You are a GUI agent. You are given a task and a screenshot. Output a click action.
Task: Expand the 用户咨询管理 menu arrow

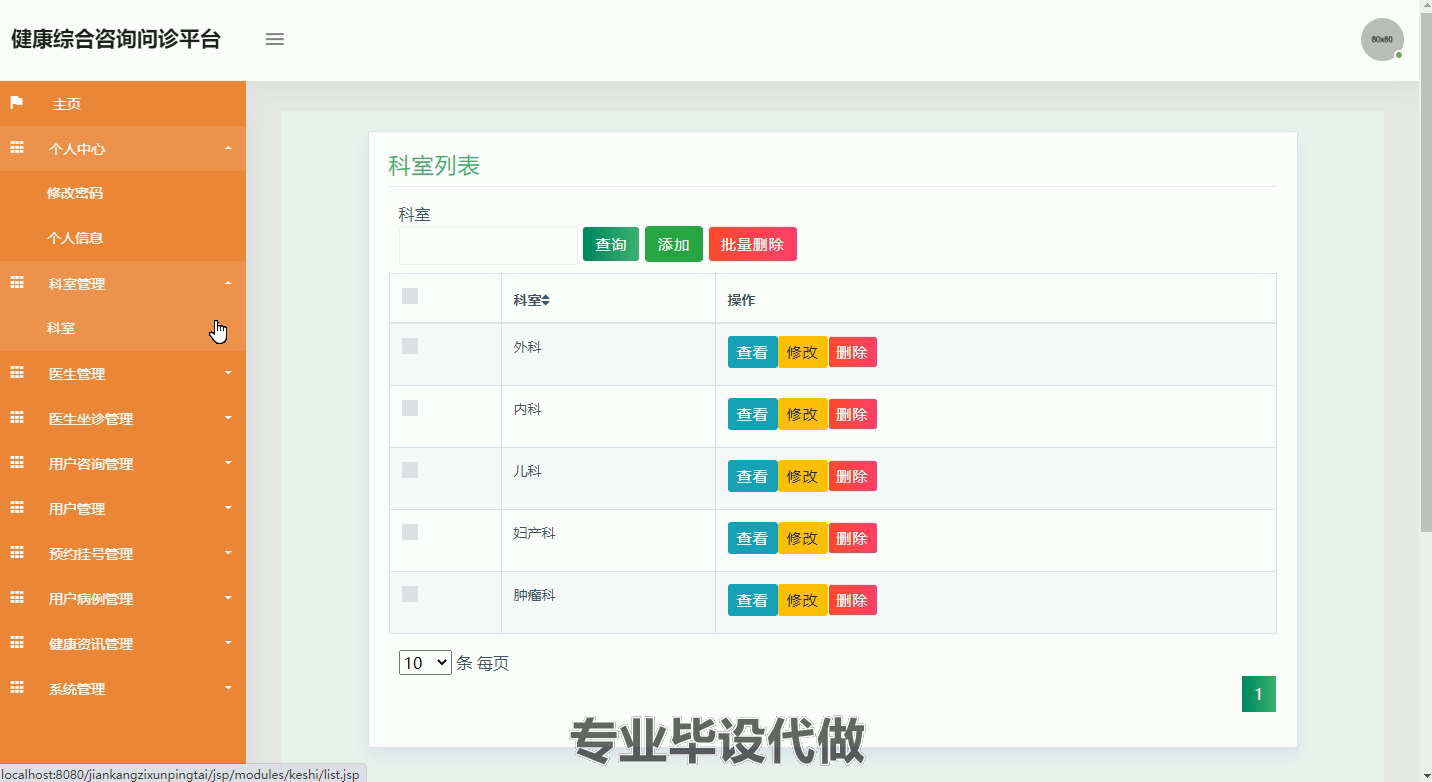tap(228, 463)
